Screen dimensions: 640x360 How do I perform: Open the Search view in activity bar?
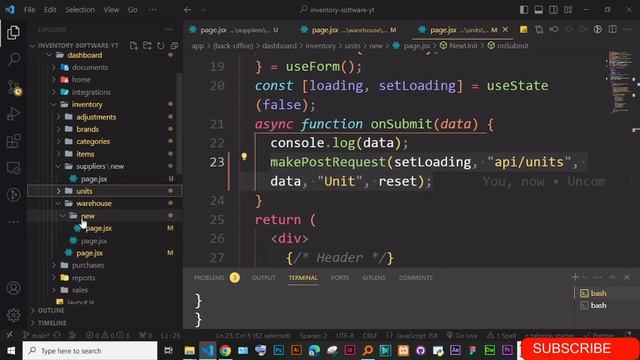pyautogui.click(x=13, y=59)
